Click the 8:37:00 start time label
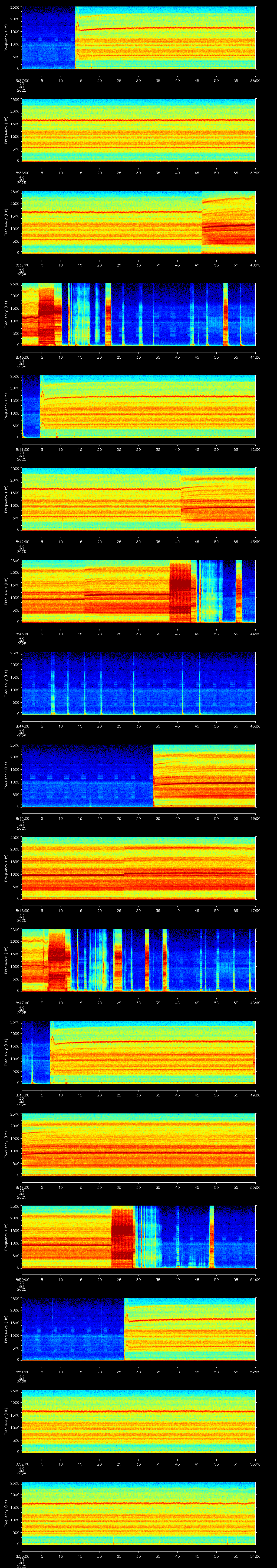277x1568 pixels. tap(22, 80)
